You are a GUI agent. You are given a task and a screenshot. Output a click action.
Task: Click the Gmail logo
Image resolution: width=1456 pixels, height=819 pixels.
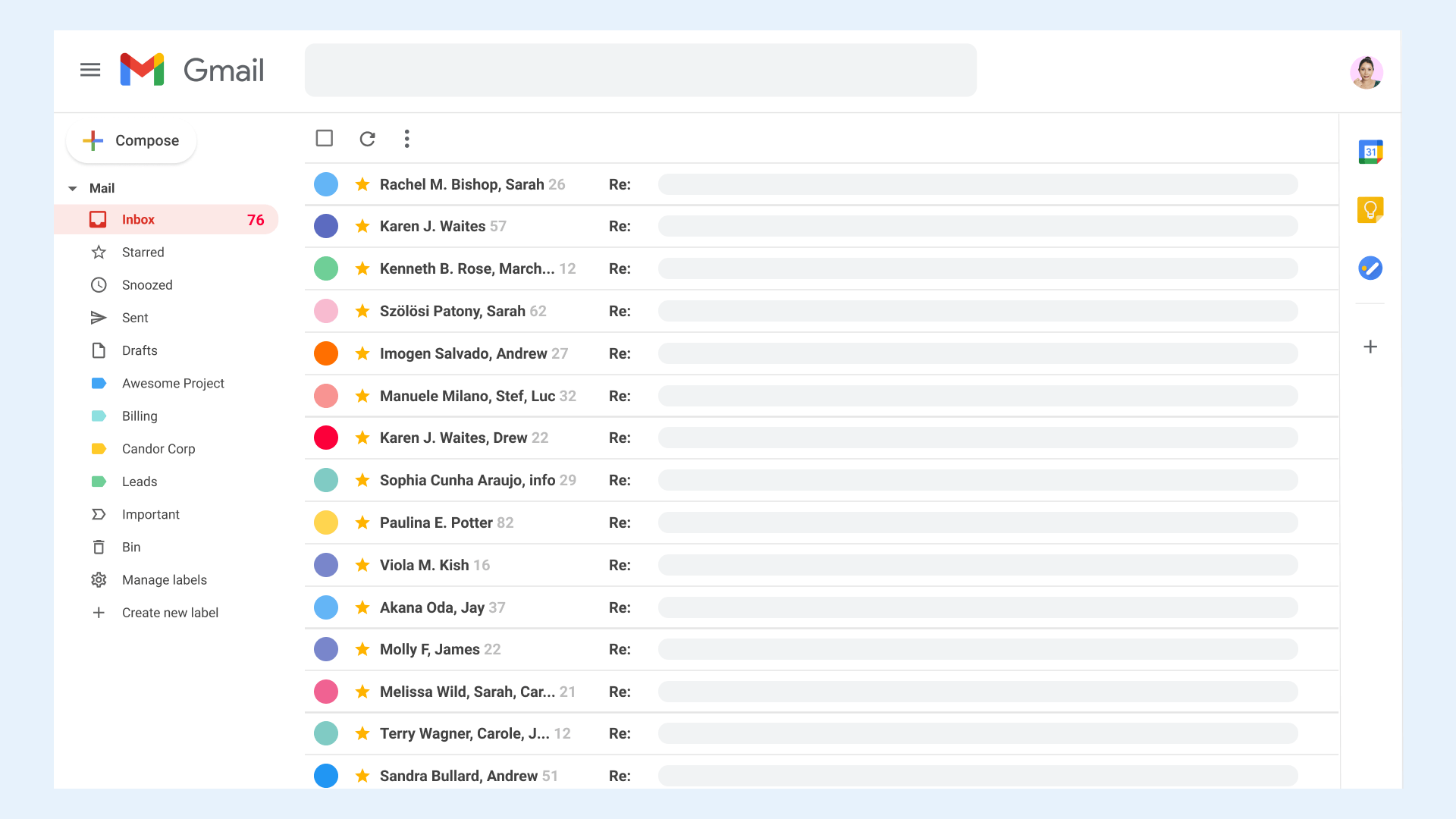(192, 71)
